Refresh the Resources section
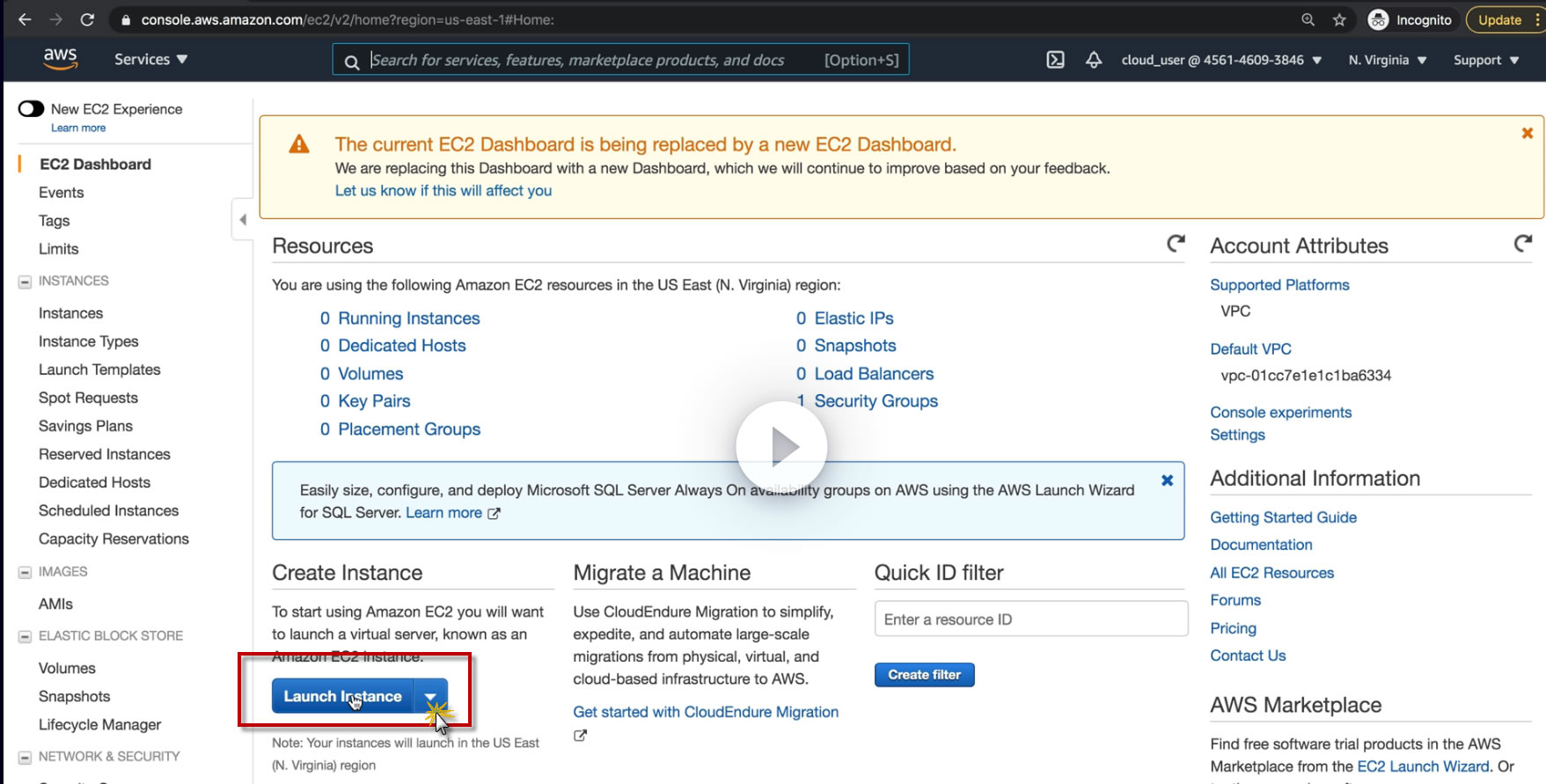The image size is (1546, 784). (x=1176, y=244)
